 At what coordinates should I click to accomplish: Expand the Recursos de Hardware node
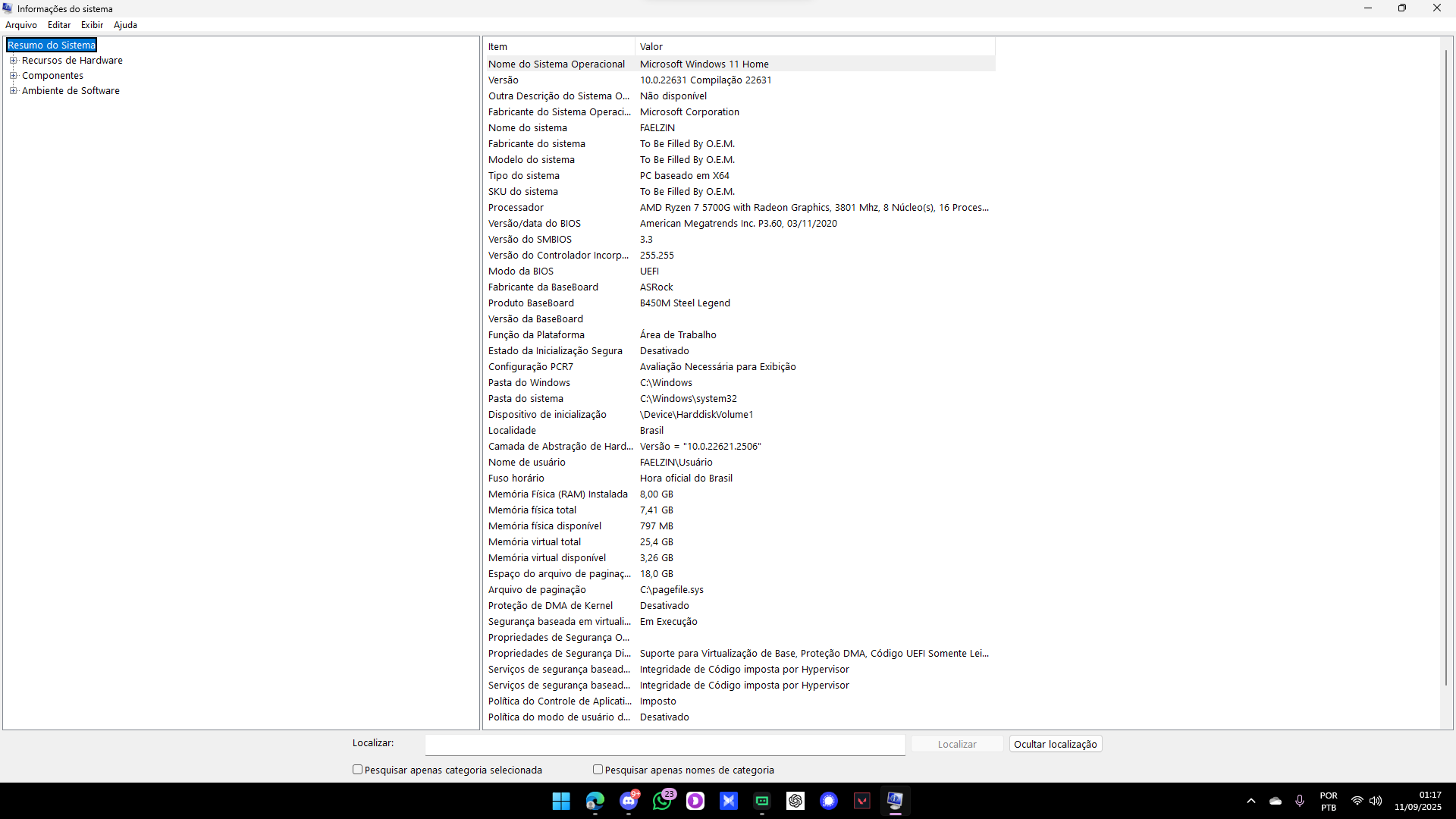coord(13,61)
